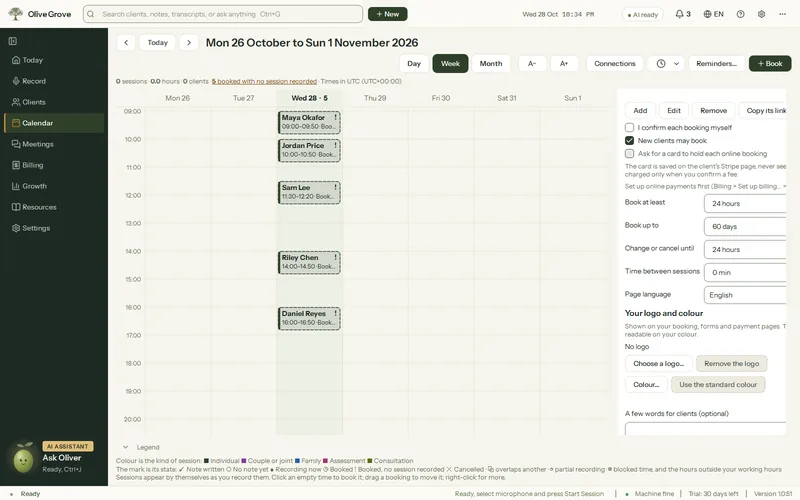This screenshot has width=800, height=500.
Task: Open the Settings gear in the sidebar
Action: [x=16, y=228]
